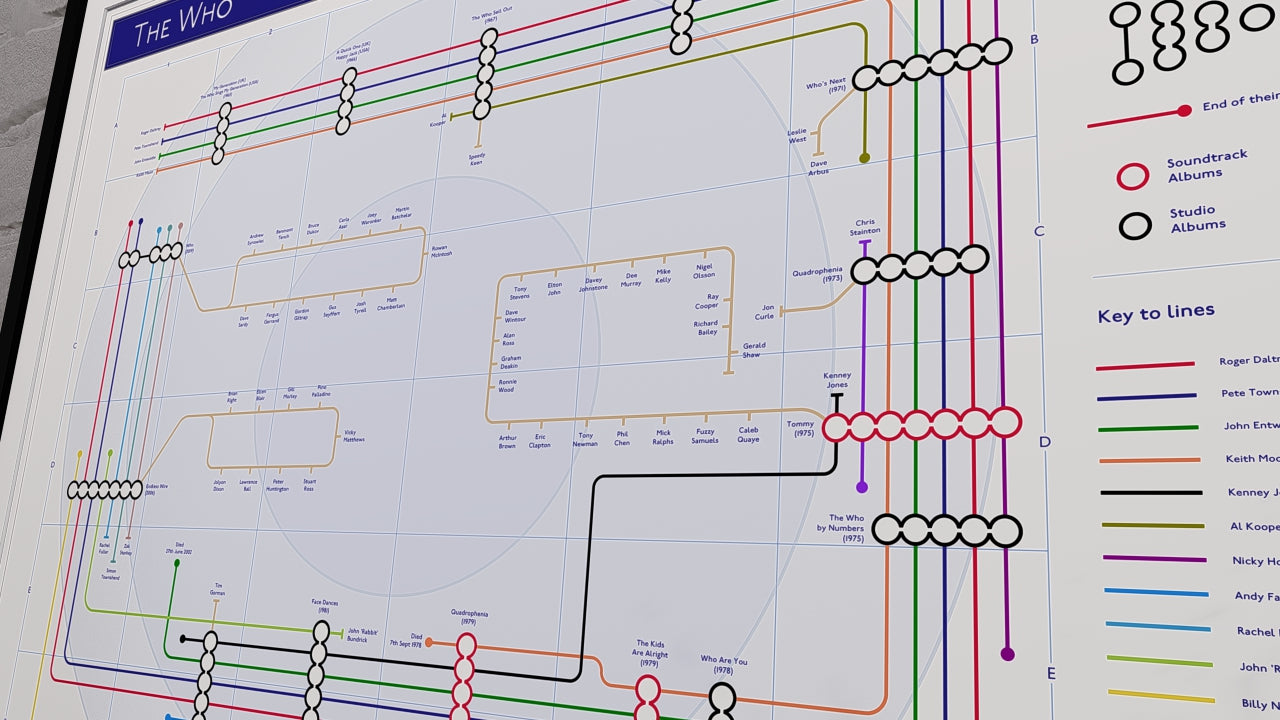Click the red end-of-line legend marker
Screen dimensions: 1280x720
tap(1184, 110)
